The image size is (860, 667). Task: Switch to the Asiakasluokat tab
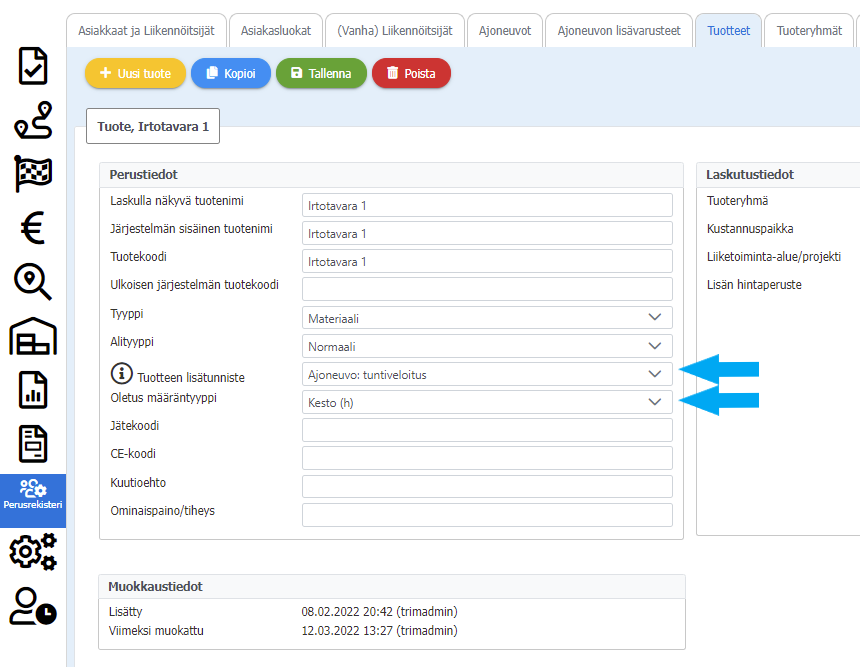[x=275, y=31]
